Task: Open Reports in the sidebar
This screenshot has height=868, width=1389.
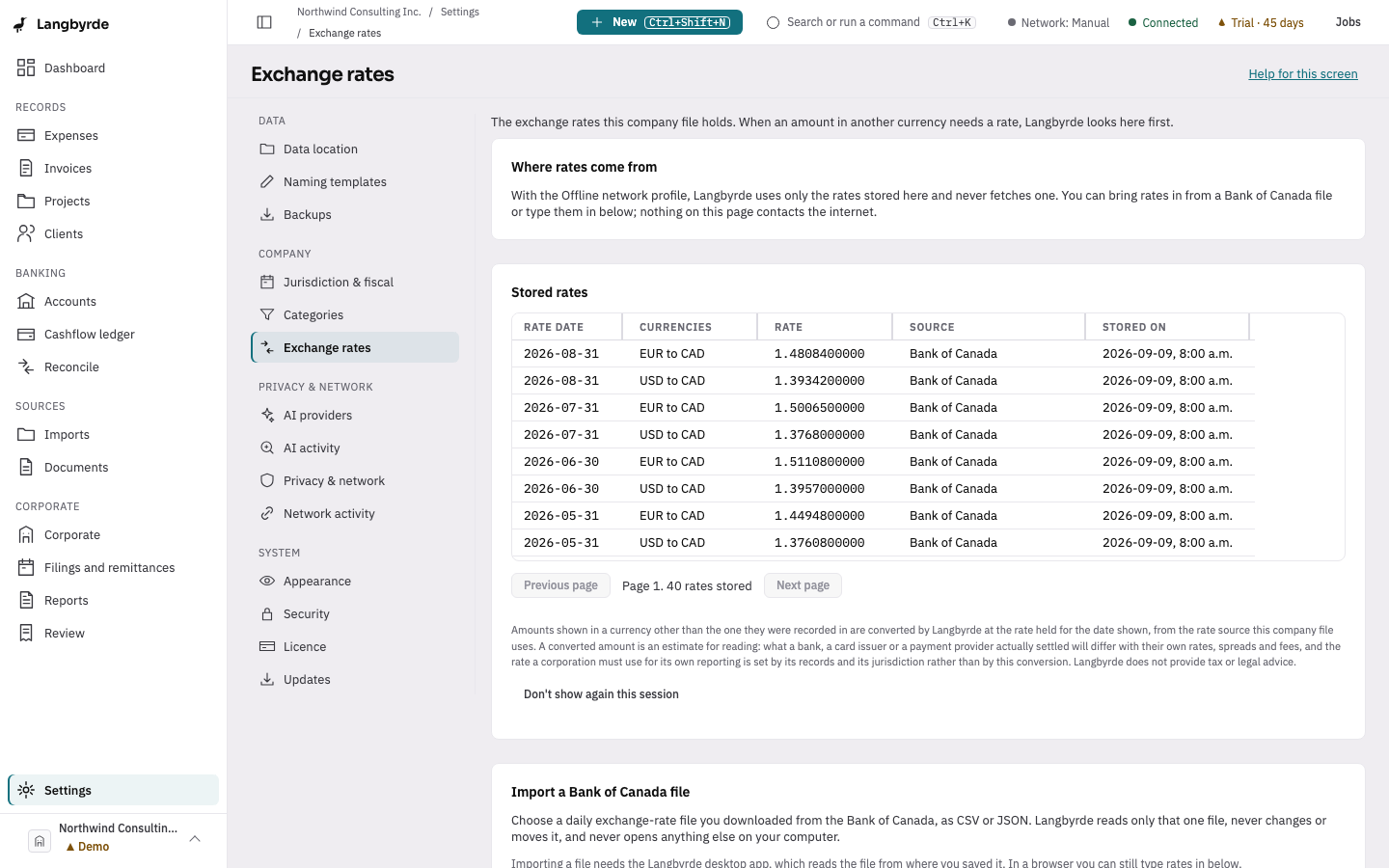Action: (x=113, y=601)
